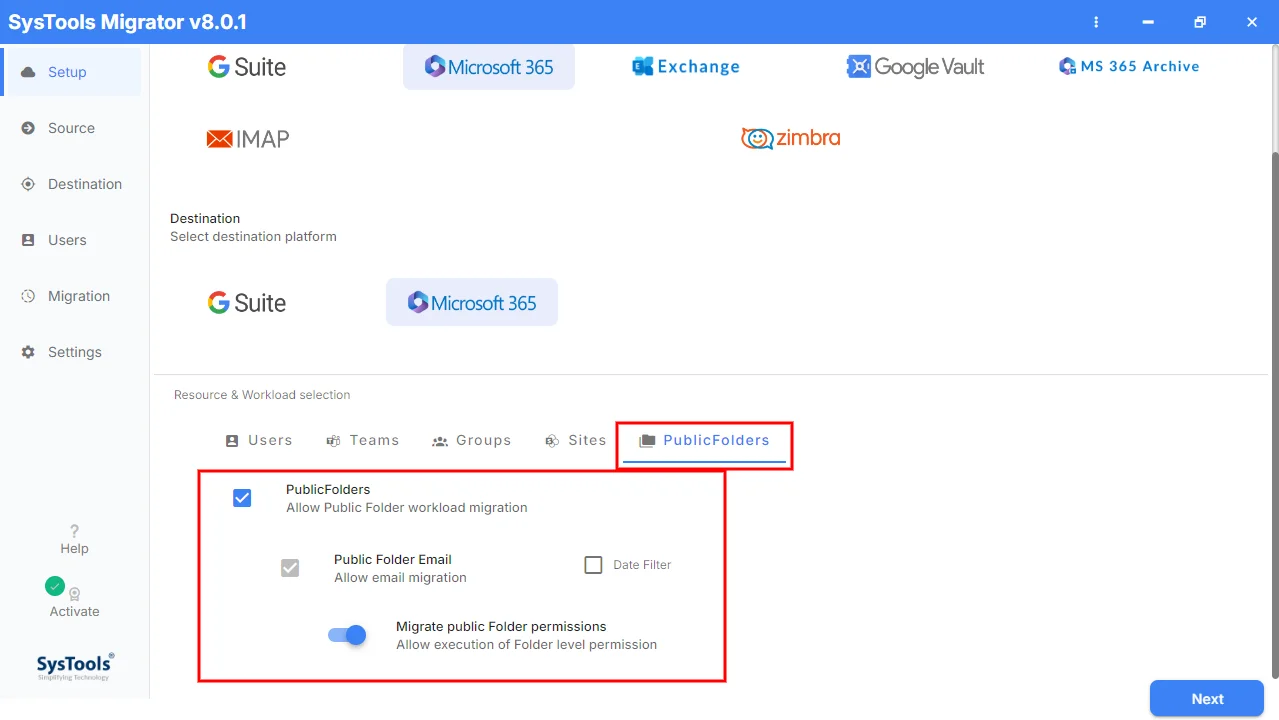Select Google Vault as source platform

915,67
